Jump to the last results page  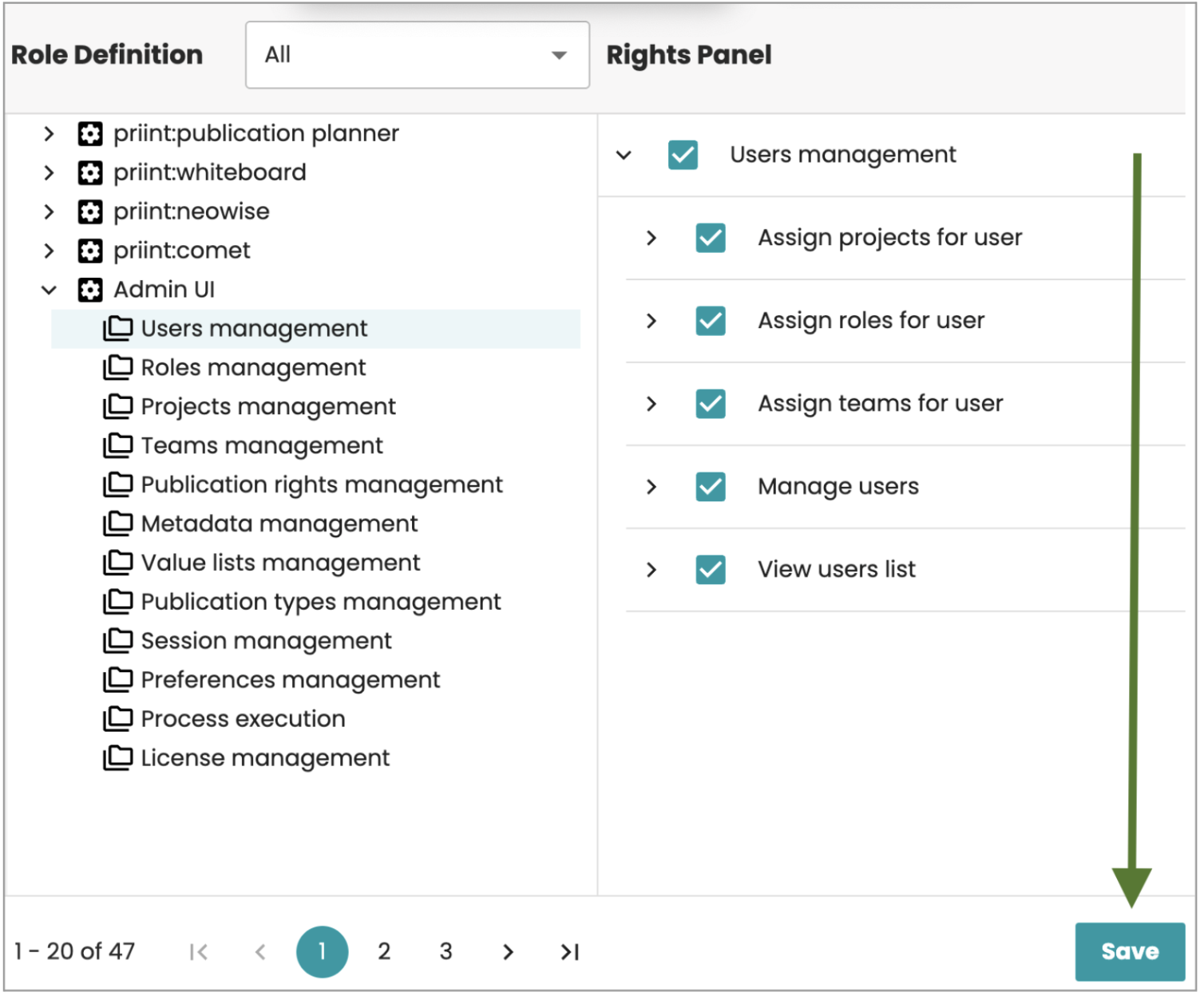(568, 951)
